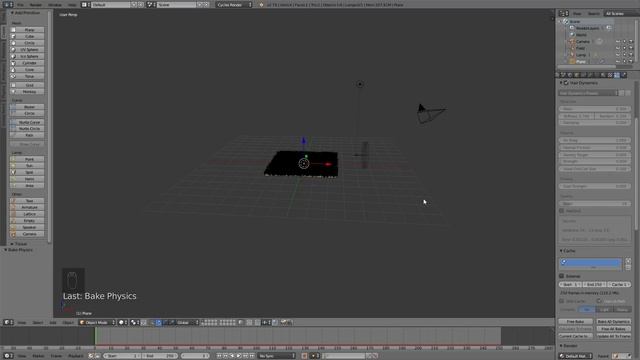
Task: Add a Lattice object
Action: coord(27,214)
